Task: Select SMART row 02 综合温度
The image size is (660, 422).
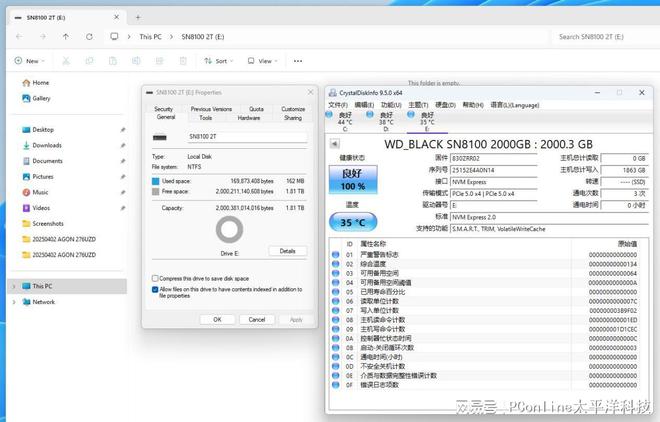Action: 484,264
